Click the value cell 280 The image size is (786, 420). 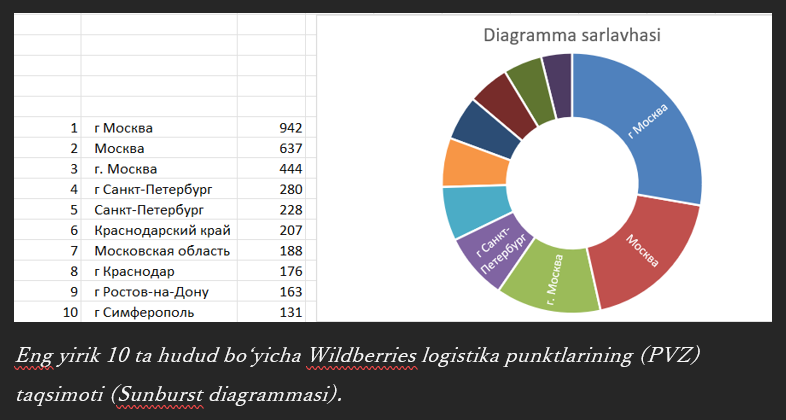271,189
